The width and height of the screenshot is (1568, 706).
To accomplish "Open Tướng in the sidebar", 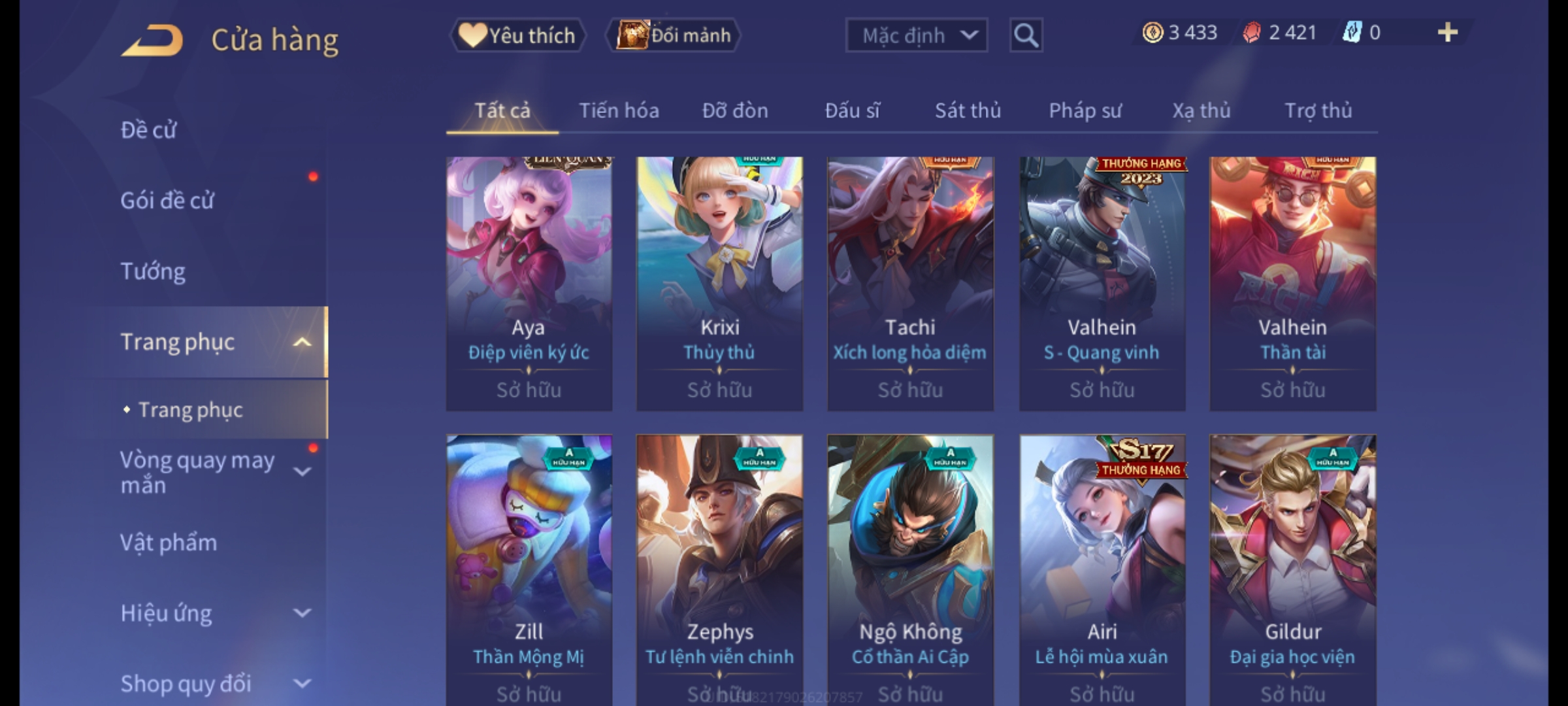I will [x=153, y=271].
